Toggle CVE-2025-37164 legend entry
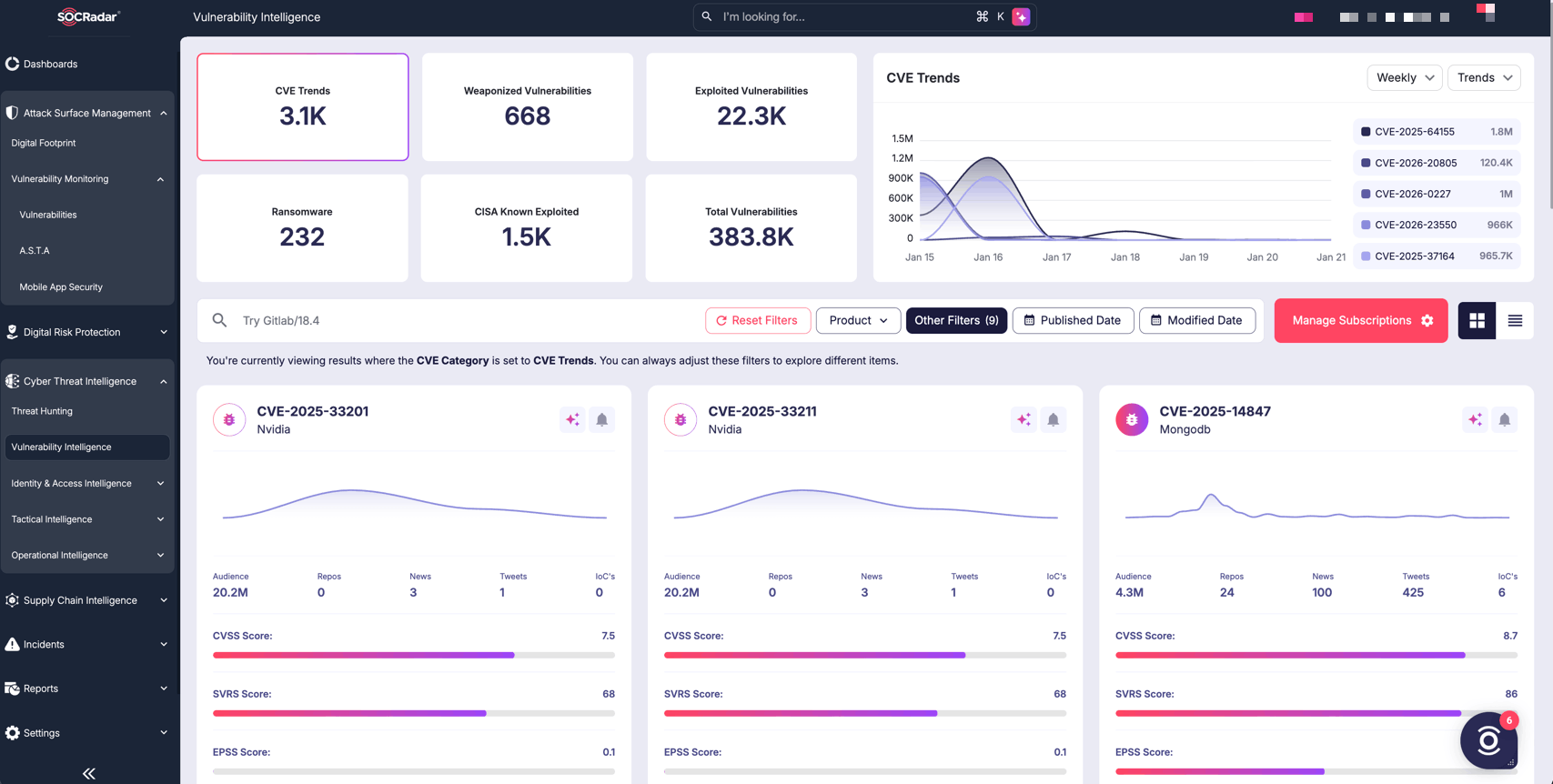 (1436, 256)
